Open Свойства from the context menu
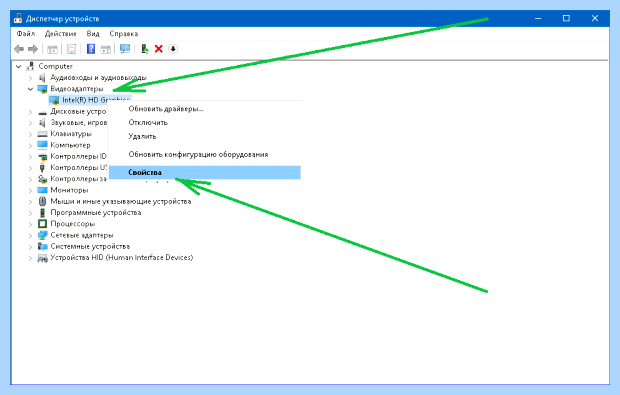 (x=205, y=172)
